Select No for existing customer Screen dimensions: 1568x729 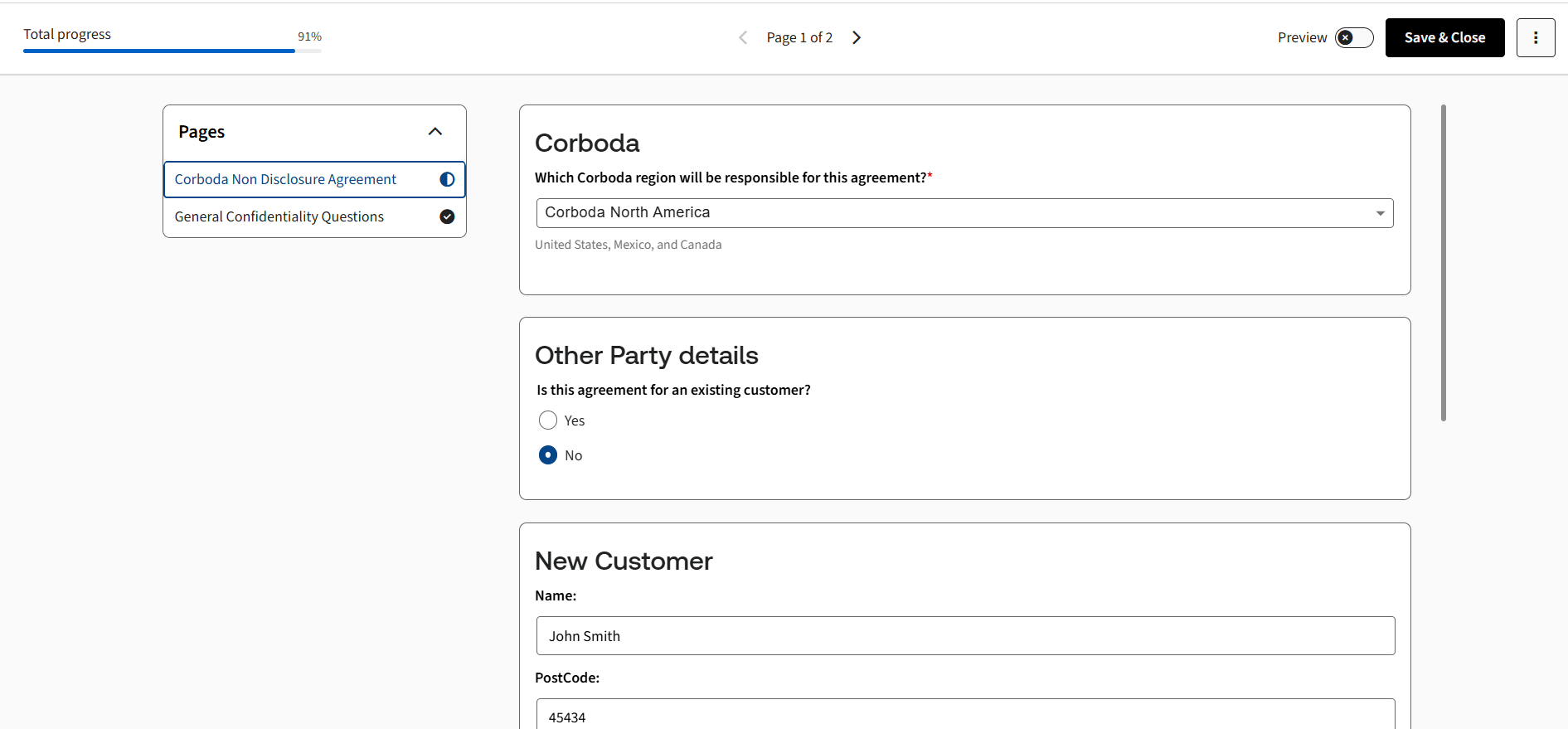548,455
